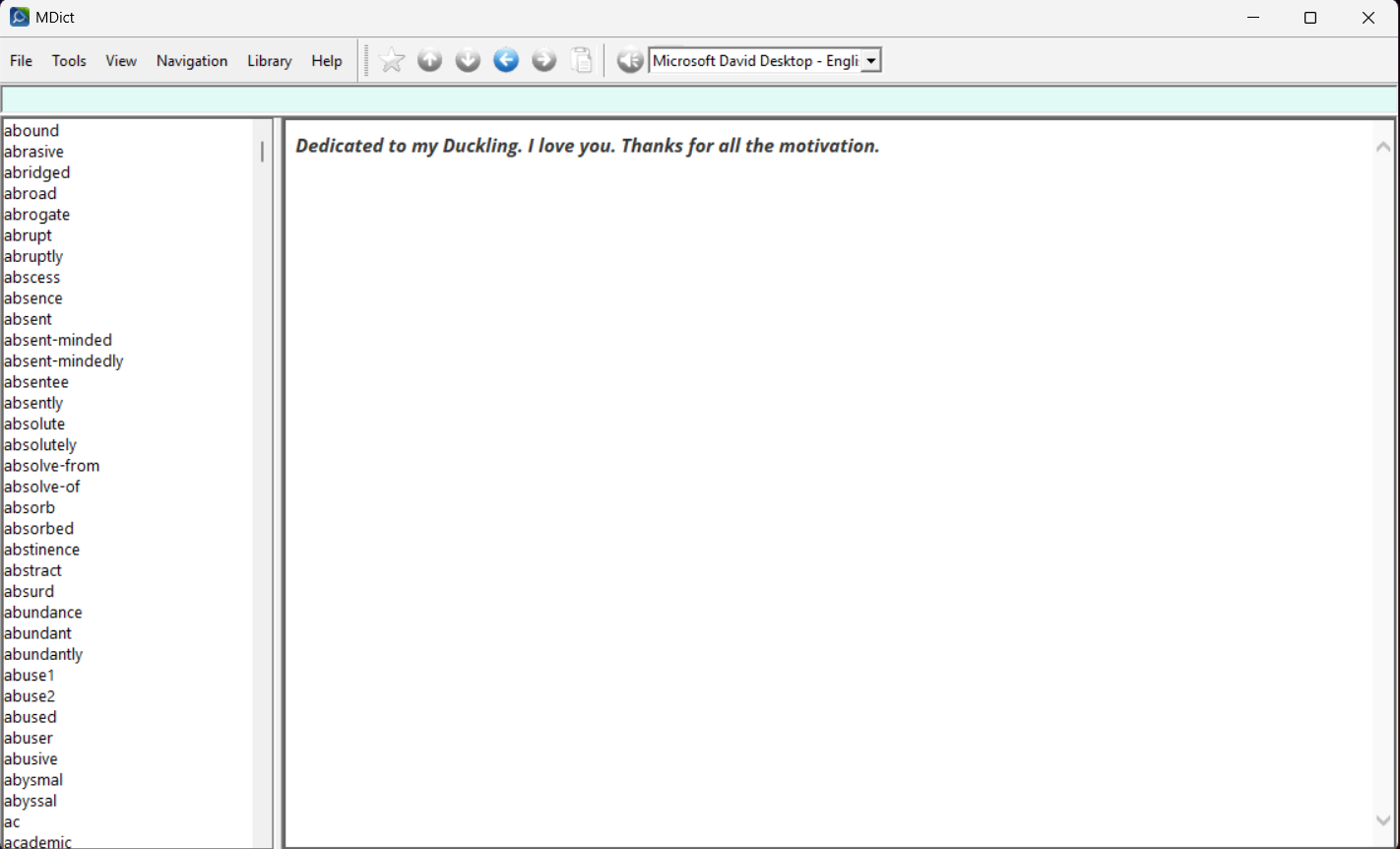Open the File menu

click(21, 61)
